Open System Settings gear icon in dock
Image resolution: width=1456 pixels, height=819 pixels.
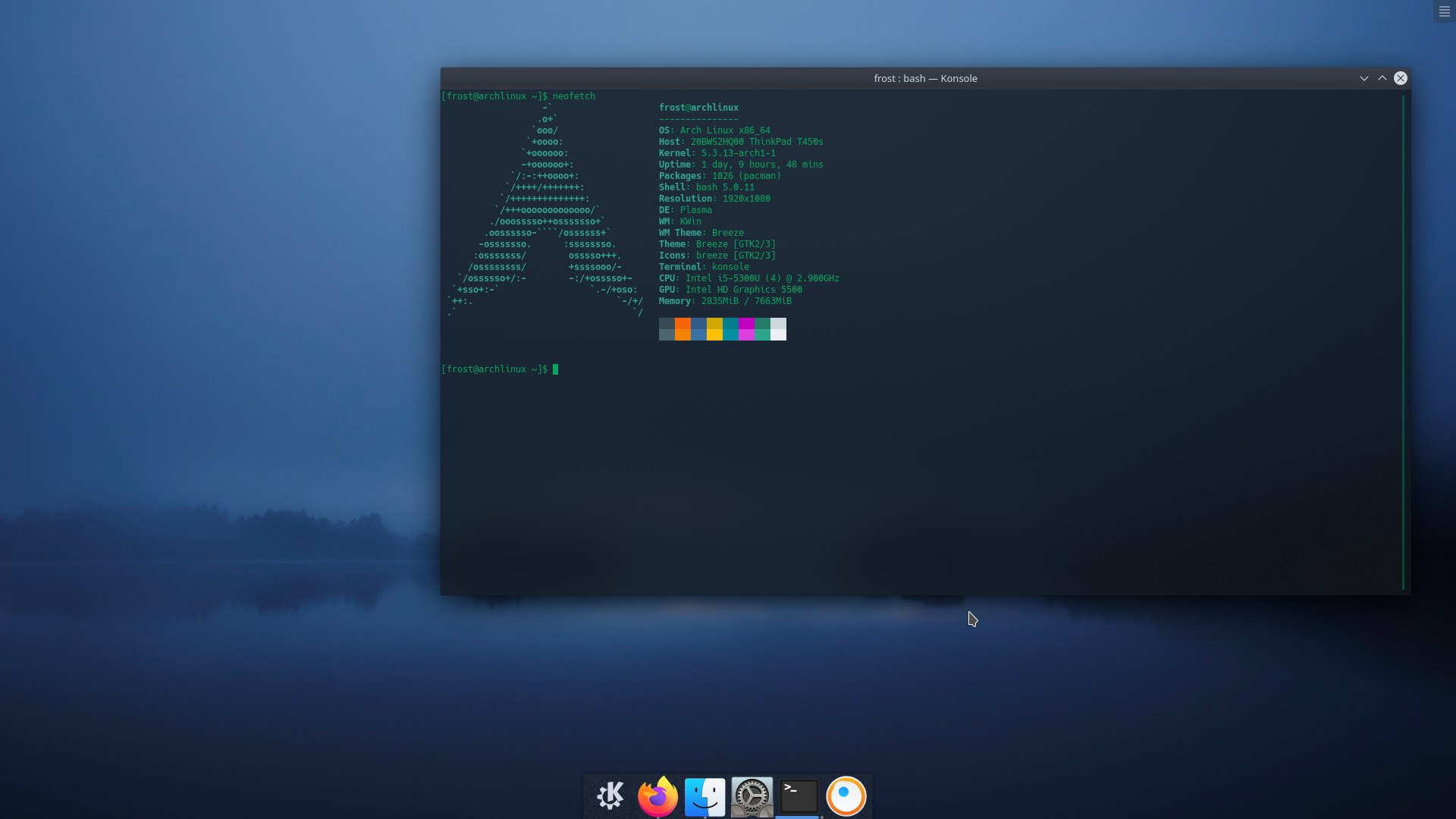coord(752,796)
